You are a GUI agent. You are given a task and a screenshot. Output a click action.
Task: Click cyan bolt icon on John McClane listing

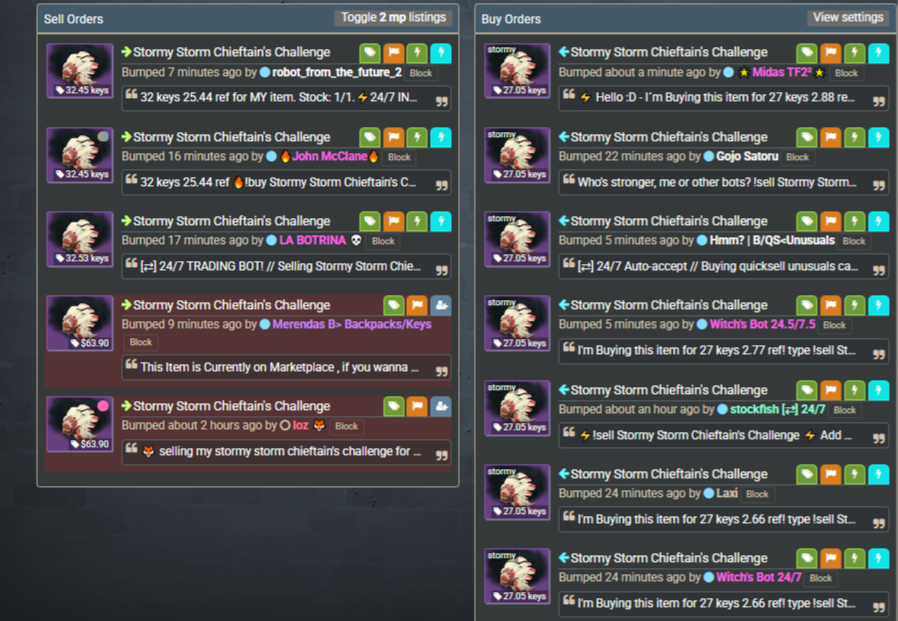coord(440,137)
